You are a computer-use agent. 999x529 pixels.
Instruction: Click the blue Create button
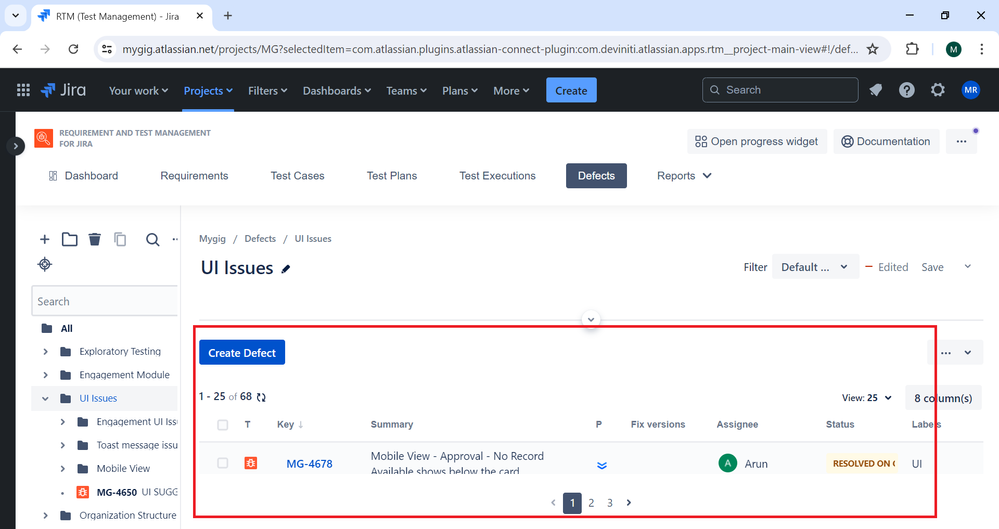571,91
